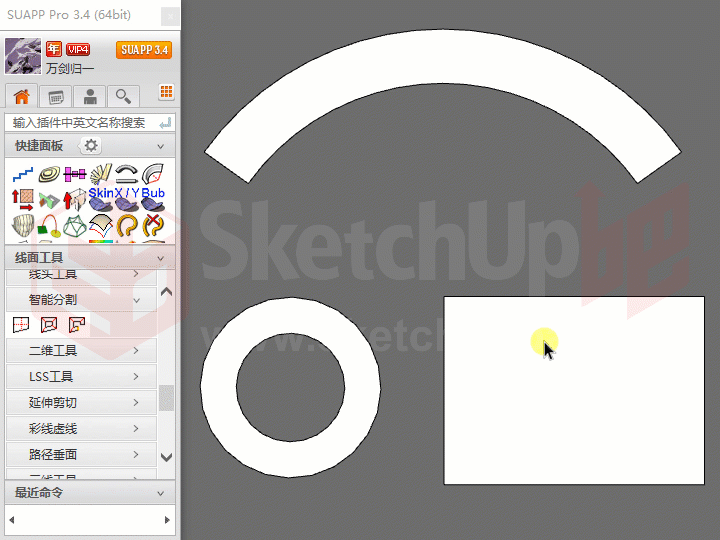Click the red diagonal split quad icon
Viewport: 720px width, 540px height.
coord(49,325)
